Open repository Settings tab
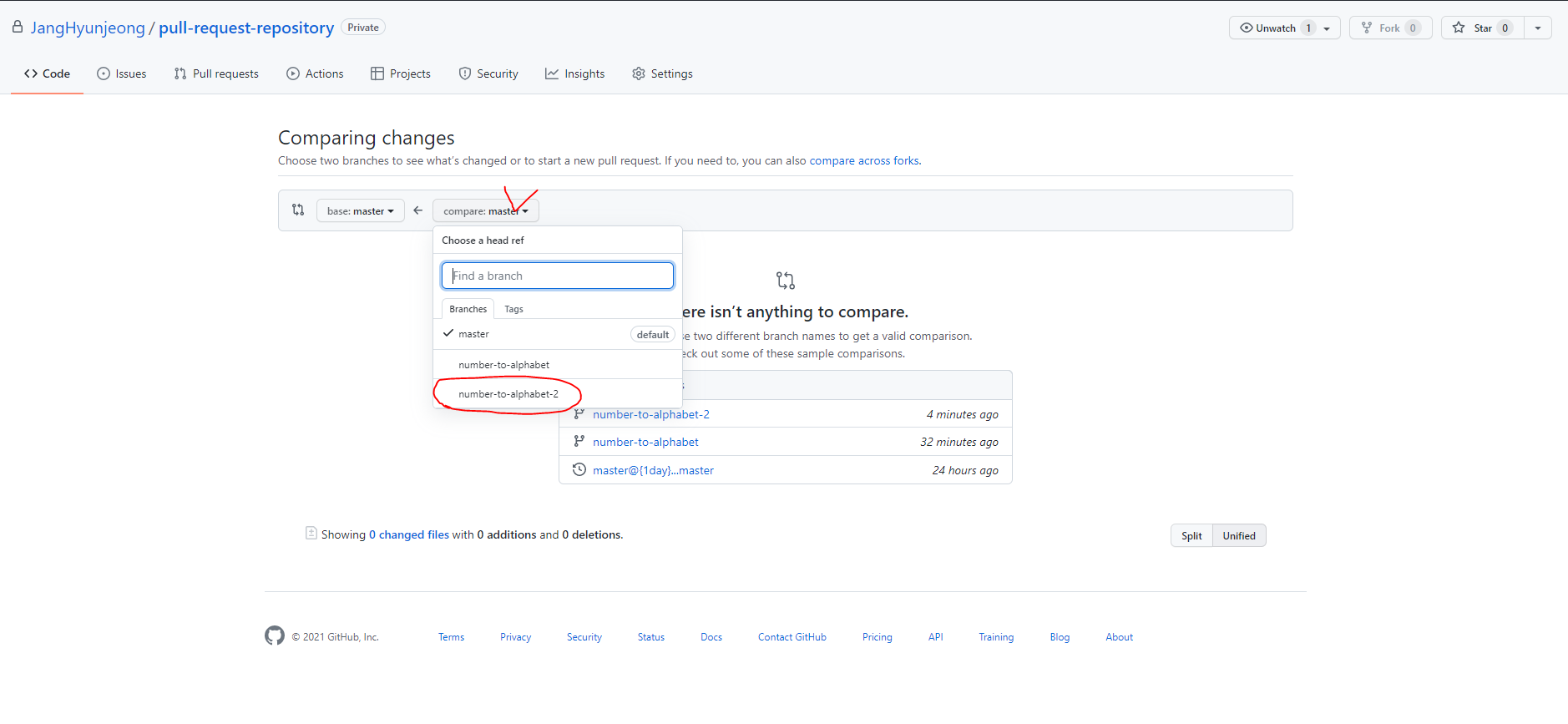 pyautogui.click(x=662, y=73)
